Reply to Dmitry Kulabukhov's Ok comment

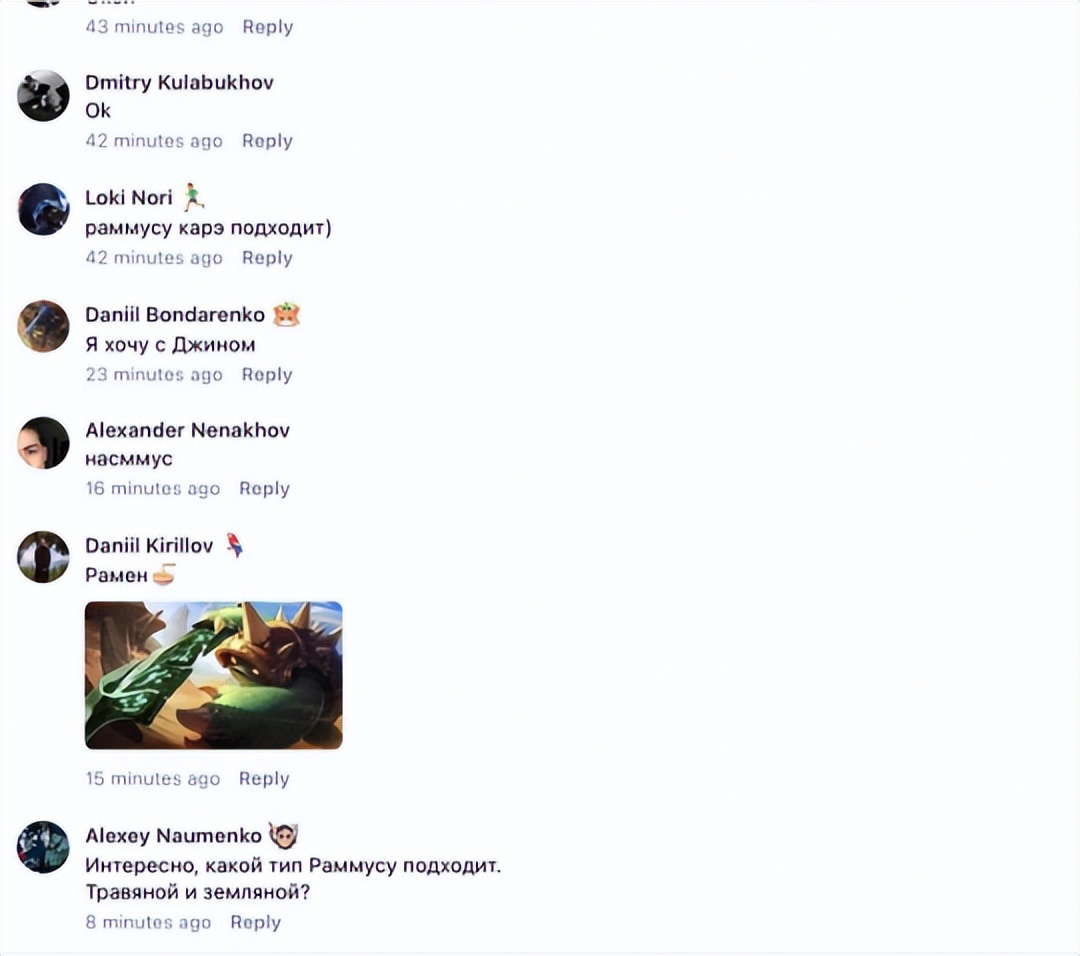point(267,141)
